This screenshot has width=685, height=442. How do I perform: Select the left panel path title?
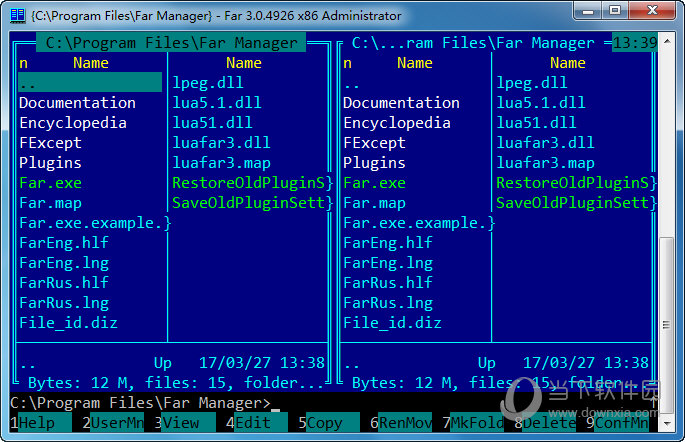coord(171,43)
